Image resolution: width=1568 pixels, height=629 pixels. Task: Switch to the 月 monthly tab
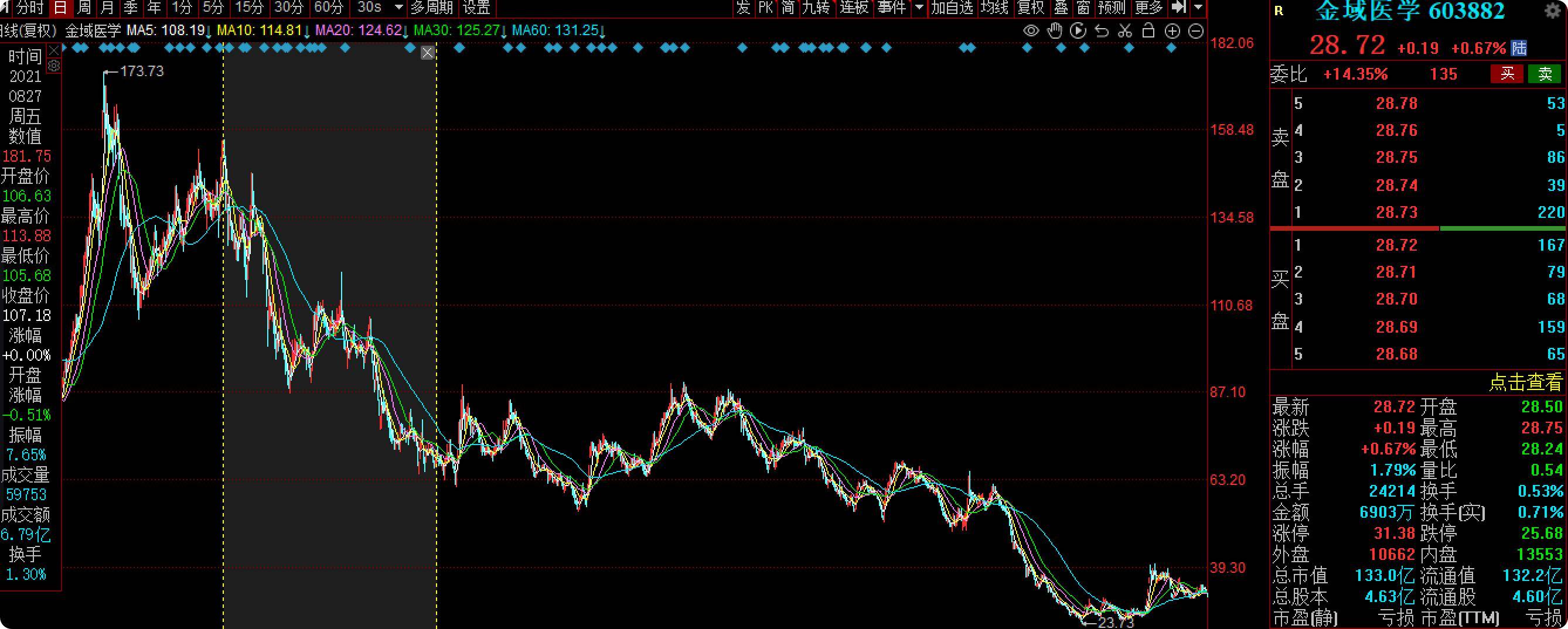coord(107,8)
